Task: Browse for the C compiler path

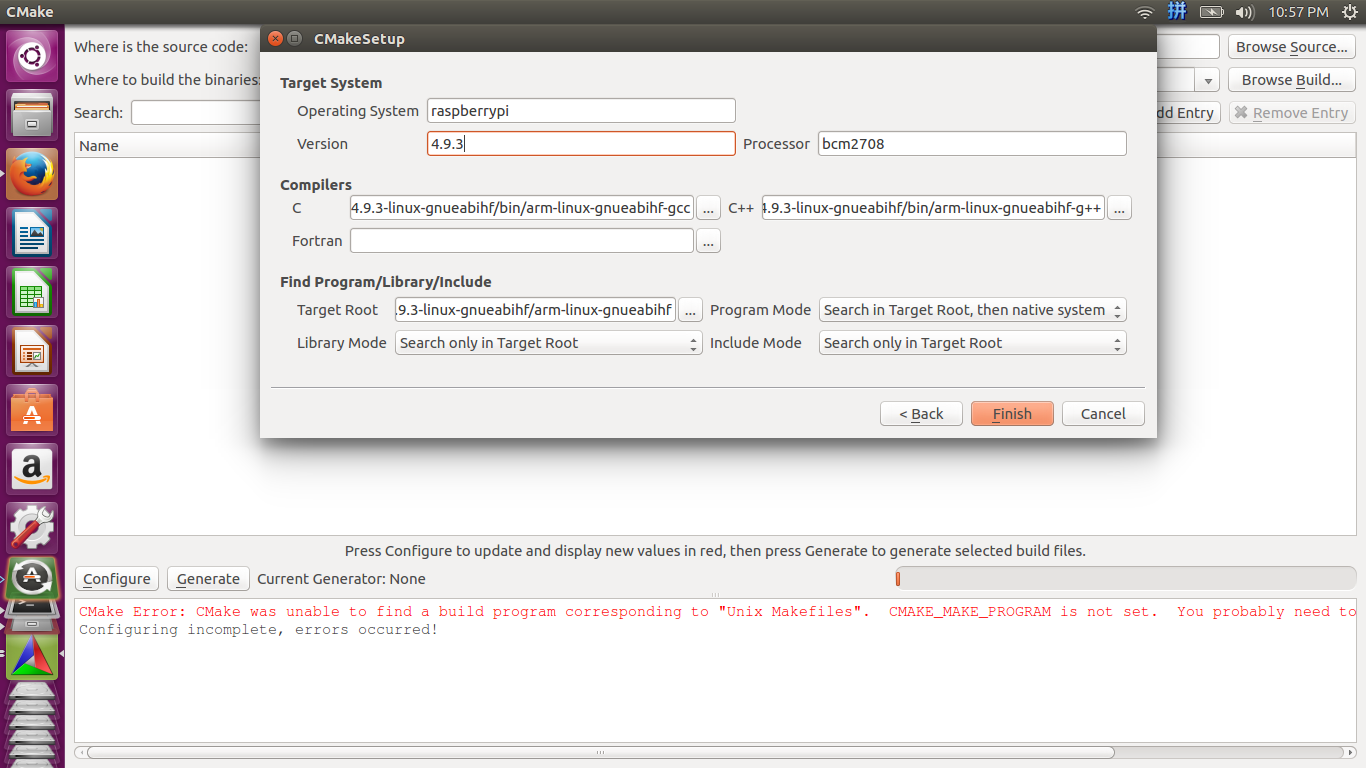Action: [x=708, y=208]
